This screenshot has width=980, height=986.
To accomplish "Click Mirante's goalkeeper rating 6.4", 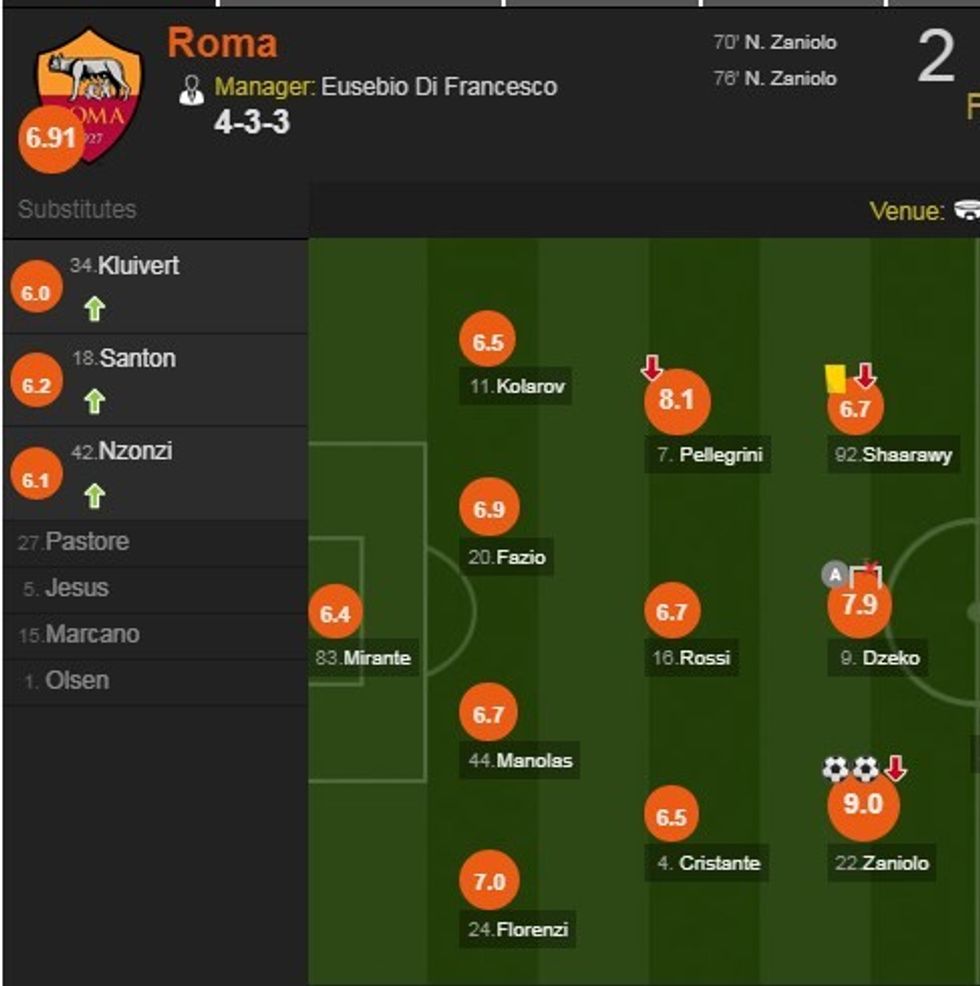I will tap(335, 614).
